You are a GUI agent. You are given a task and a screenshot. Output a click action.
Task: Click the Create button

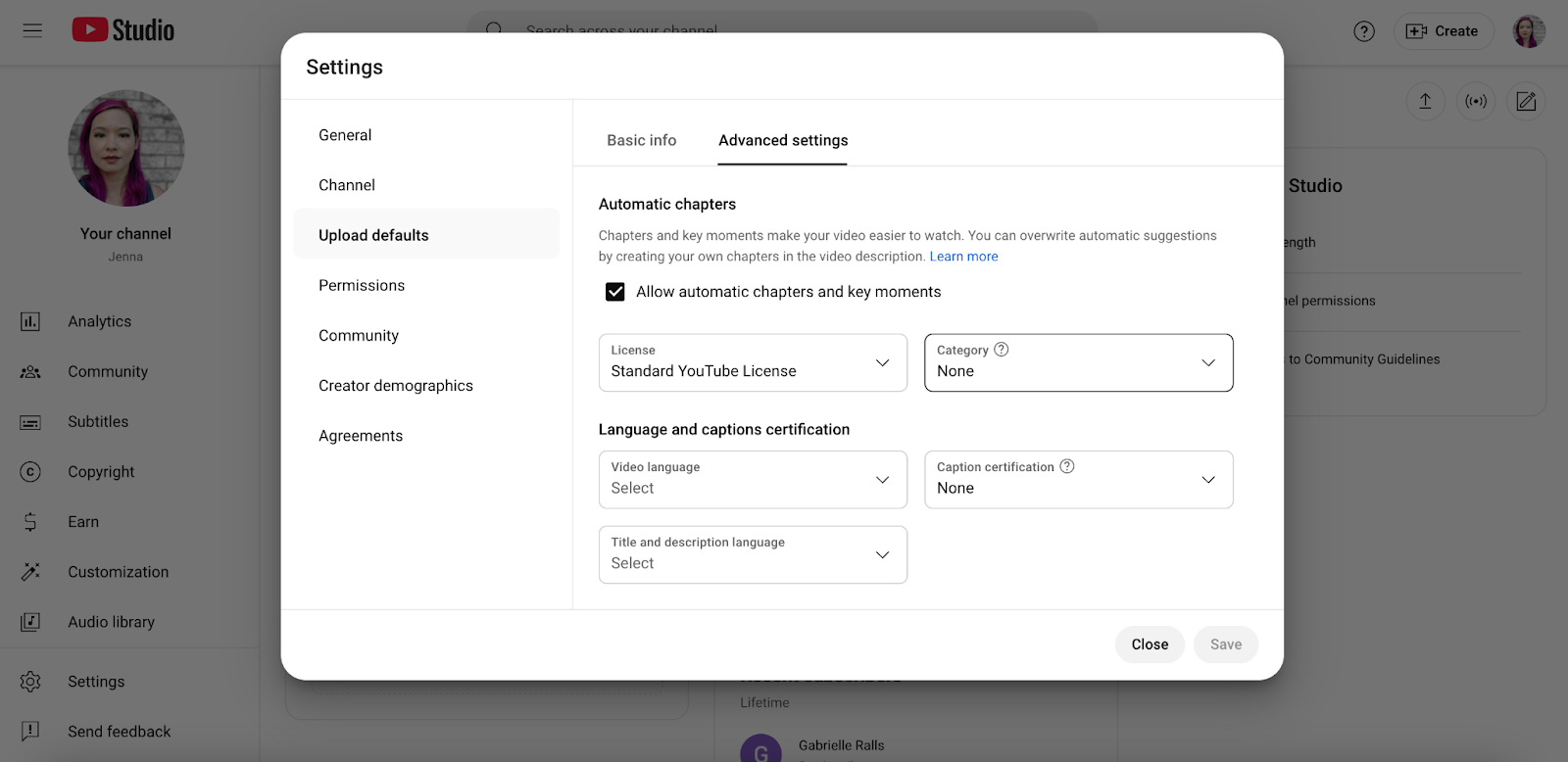pyautogui.click(x=1444, y=31)
